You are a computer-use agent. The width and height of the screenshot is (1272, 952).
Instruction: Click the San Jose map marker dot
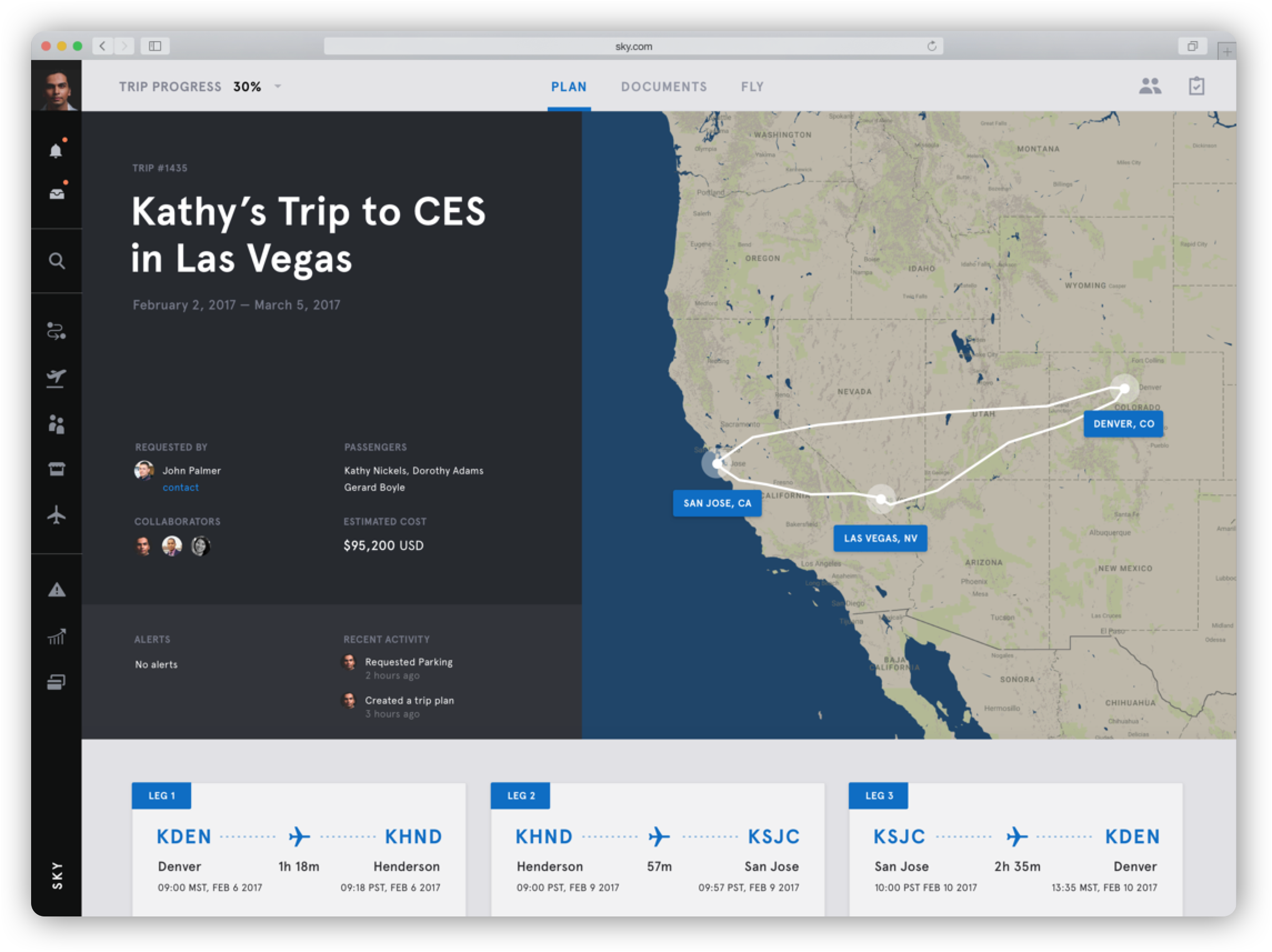pos(716,463)
